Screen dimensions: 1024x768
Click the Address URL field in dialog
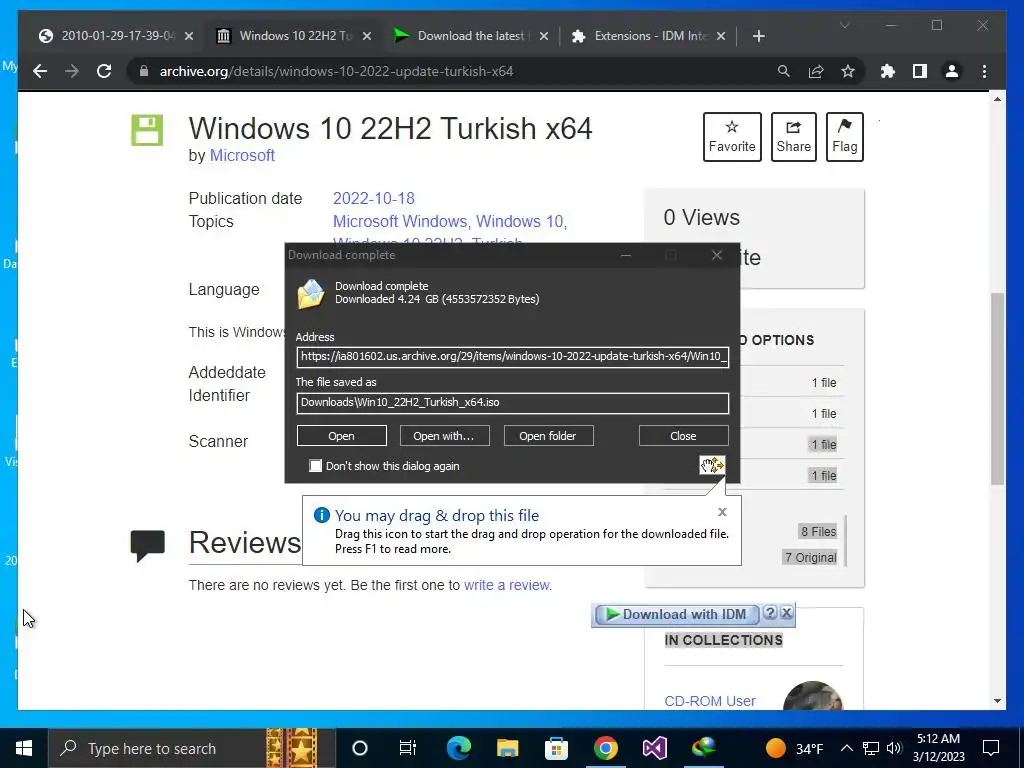(513, 357)
